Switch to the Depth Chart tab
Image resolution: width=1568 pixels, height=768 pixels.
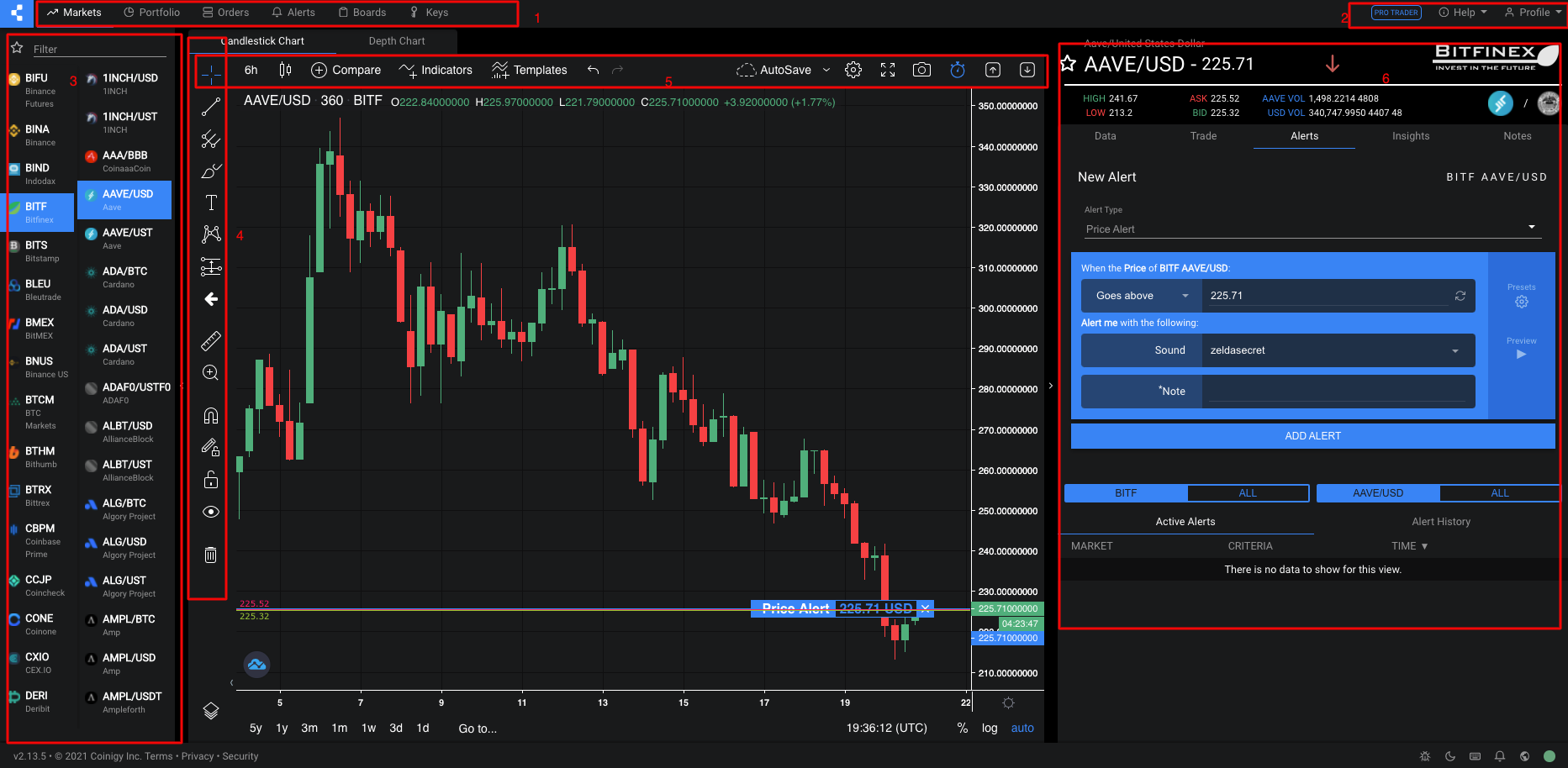point(397,41)
